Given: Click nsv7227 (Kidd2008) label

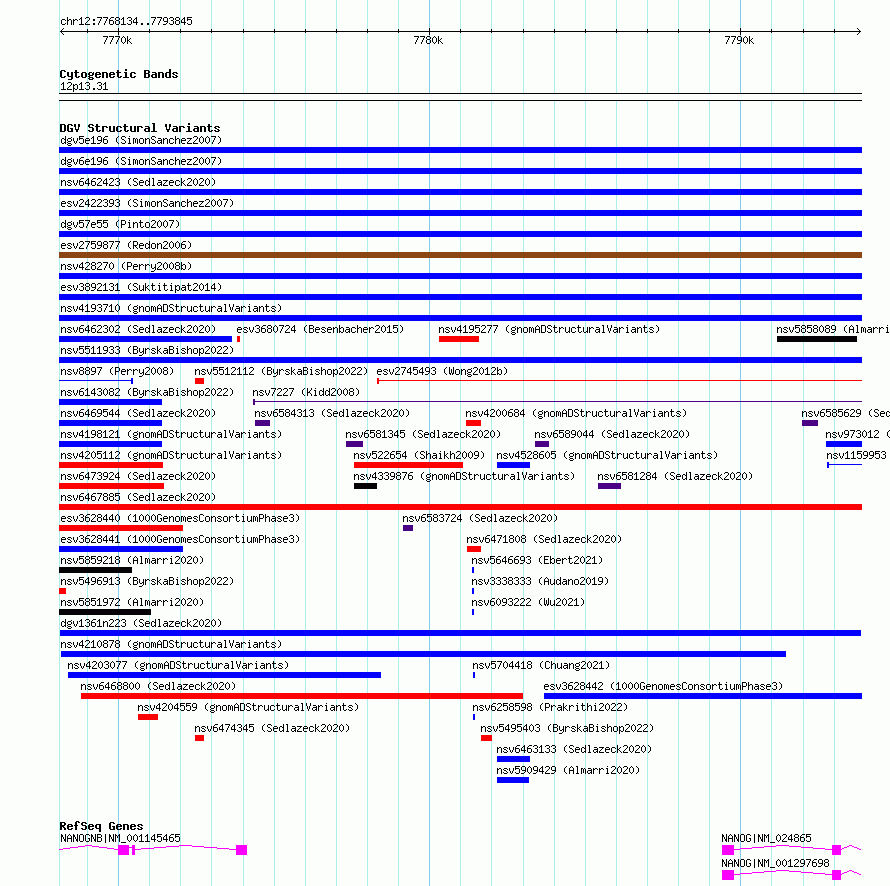Looking at the screenshot, I should pos(306,392).
